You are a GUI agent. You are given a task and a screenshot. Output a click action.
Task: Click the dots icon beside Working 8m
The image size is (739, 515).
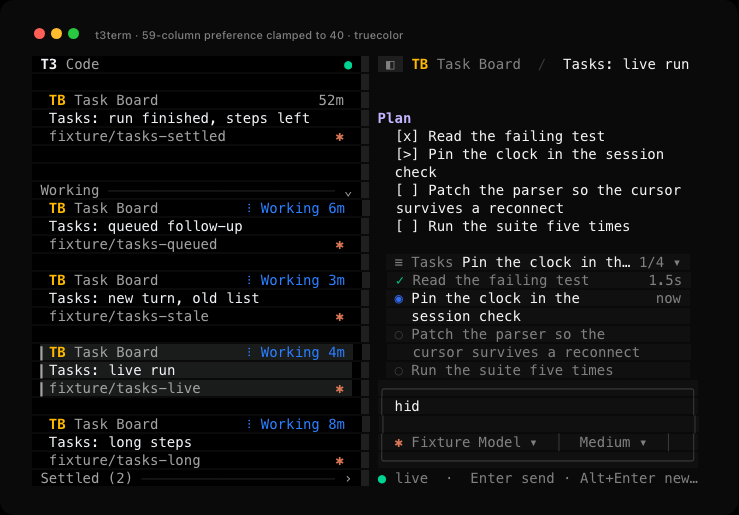pos(249,424)
